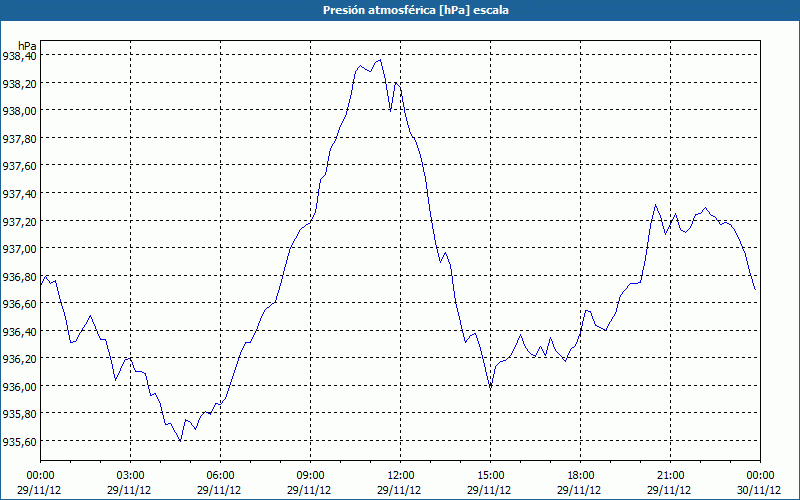
Task: Click the hPa unit label above the axis
Action: [x=28, y=46]
